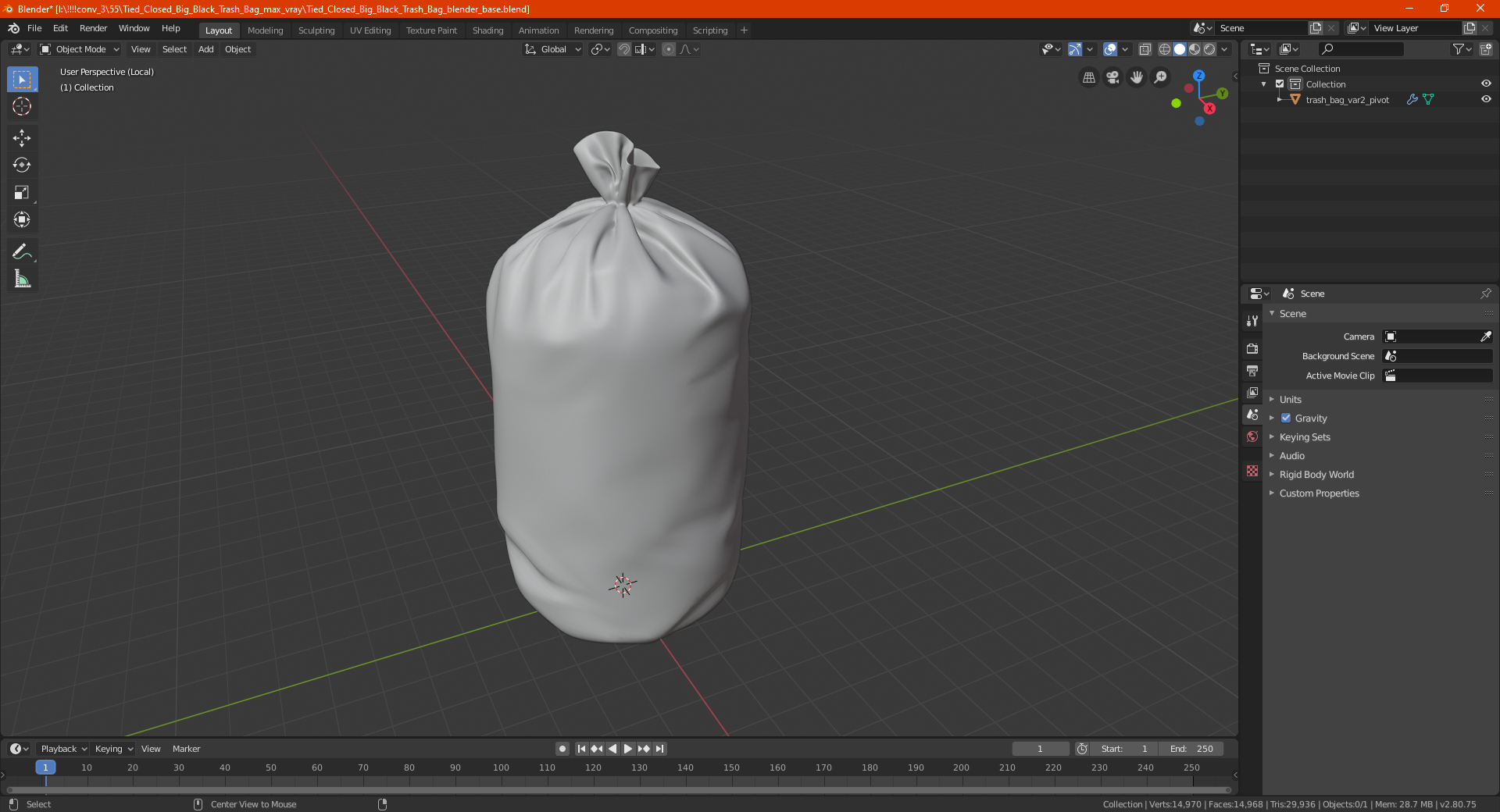Viewport: 1500px width, 812px height.
Task: Pin the Scene properties panel
Action: pos(1485,294)
